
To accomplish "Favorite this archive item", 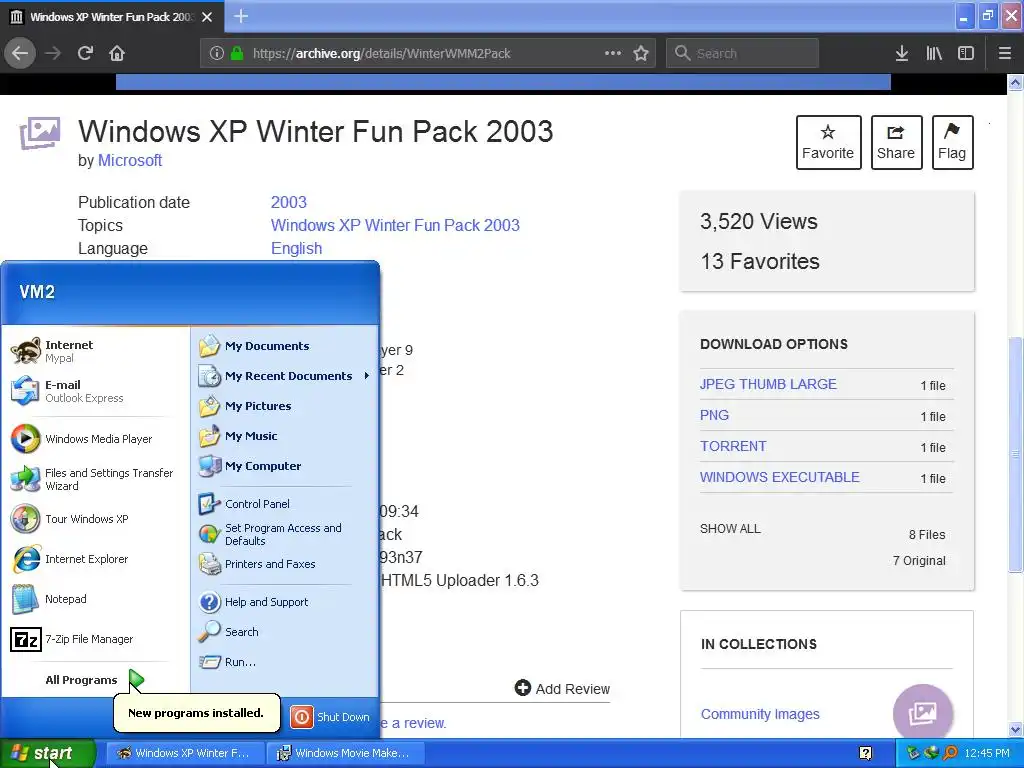I will 828,142.
